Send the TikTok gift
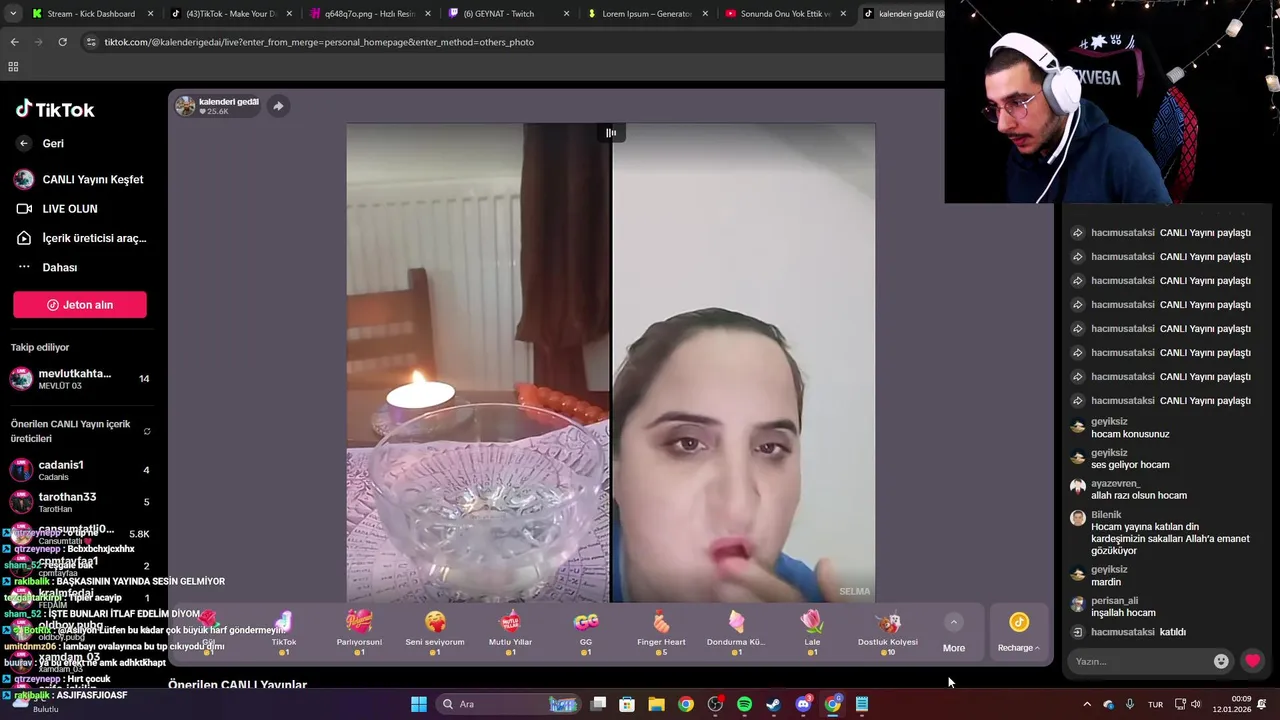Viewport: 1280px width, 720px height. pos(284,632)
